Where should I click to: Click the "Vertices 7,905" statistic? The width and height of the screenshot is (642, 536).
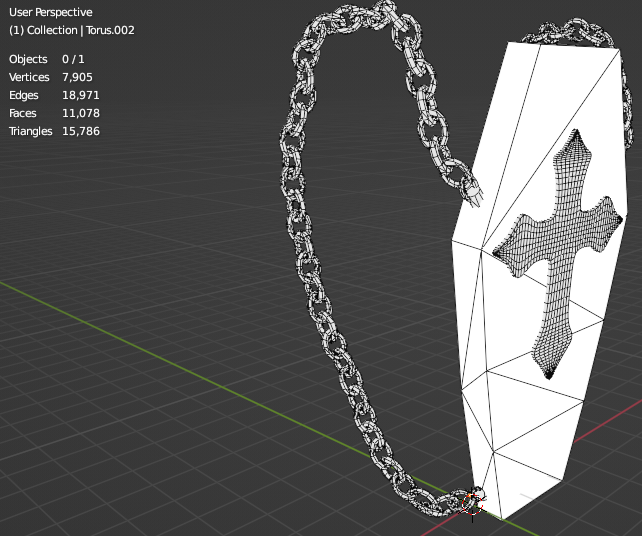point(51,77)
